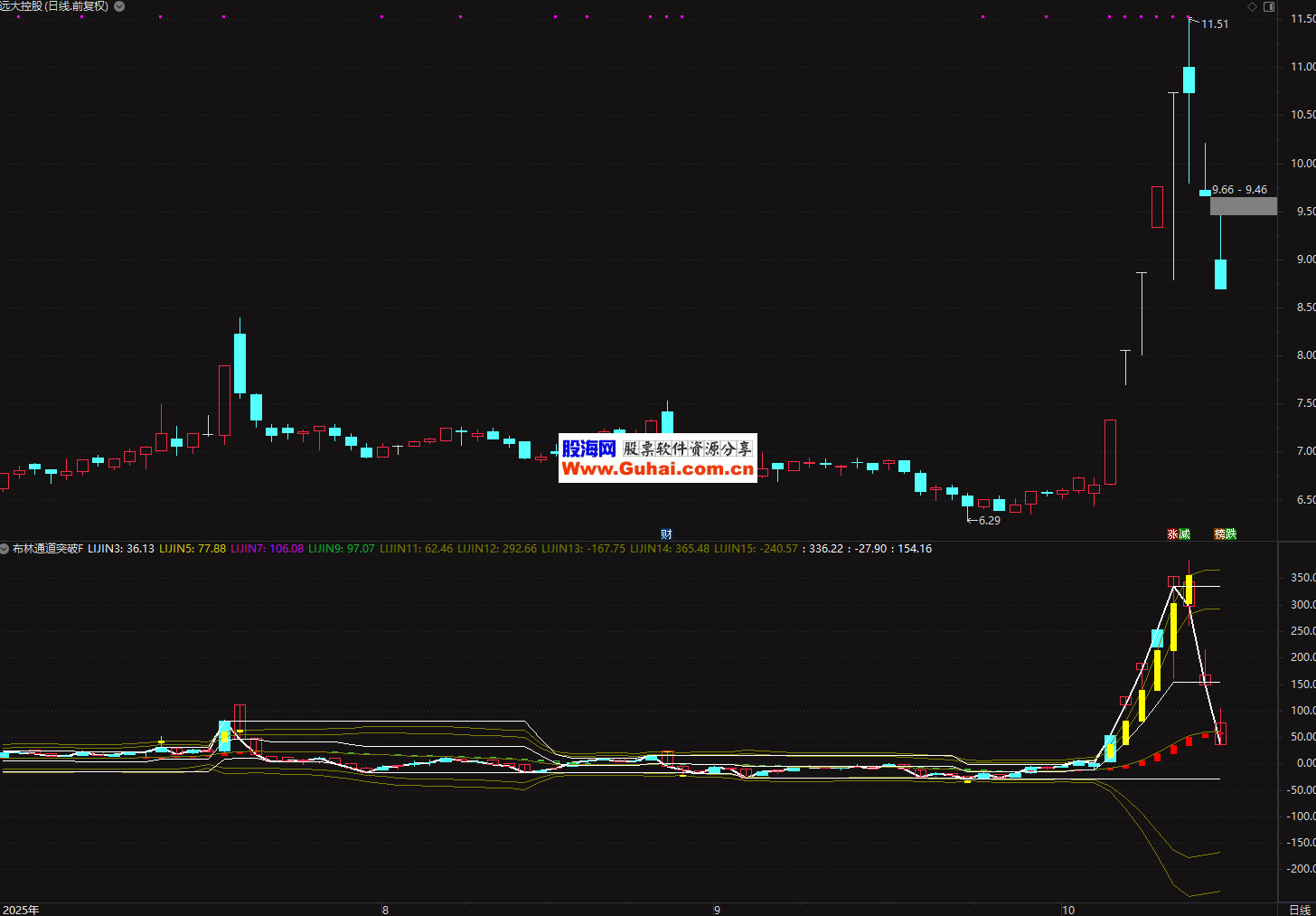Select the 日线 period label at bottom right
1316x916 pixels.
pos(1299,910)
